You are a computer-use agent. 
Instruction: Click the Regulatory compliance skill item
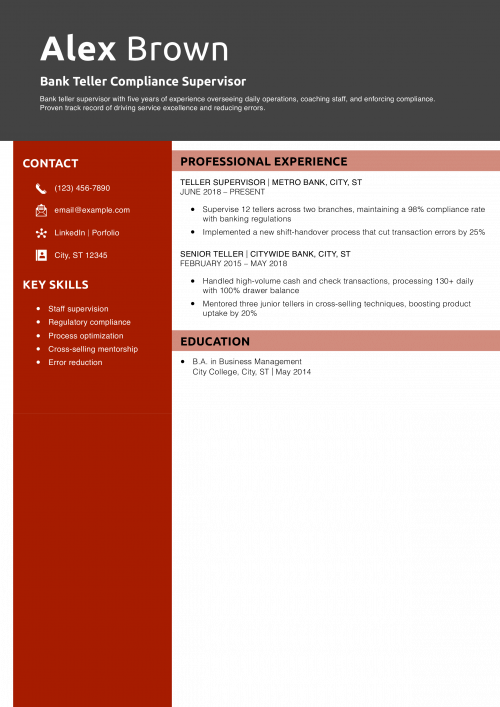point(89,322)
